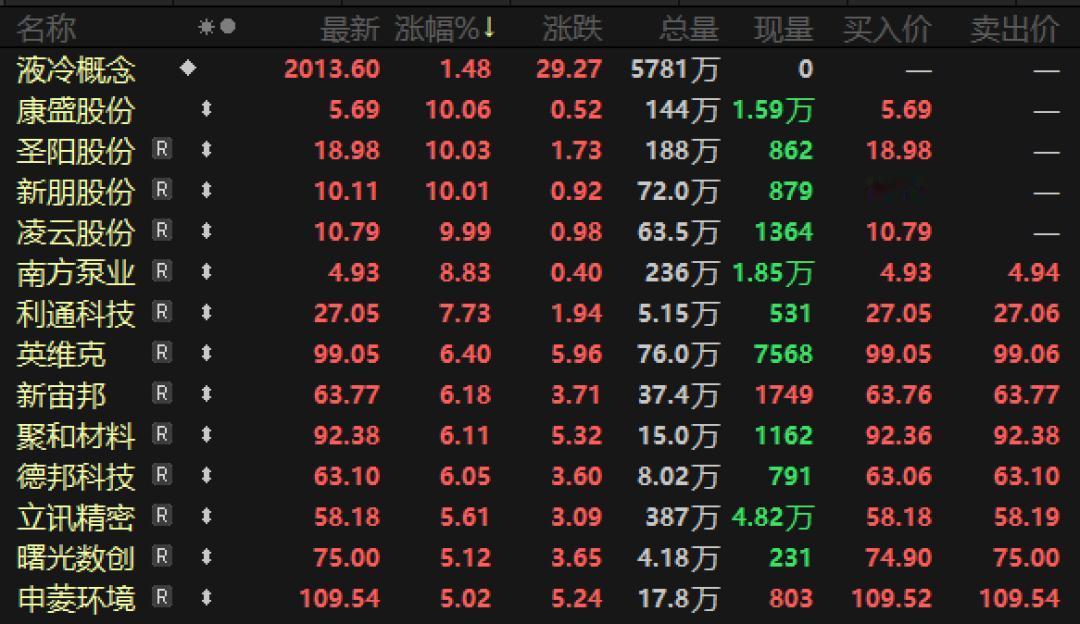Open stock 凌云股份

(x=76, y=233)
